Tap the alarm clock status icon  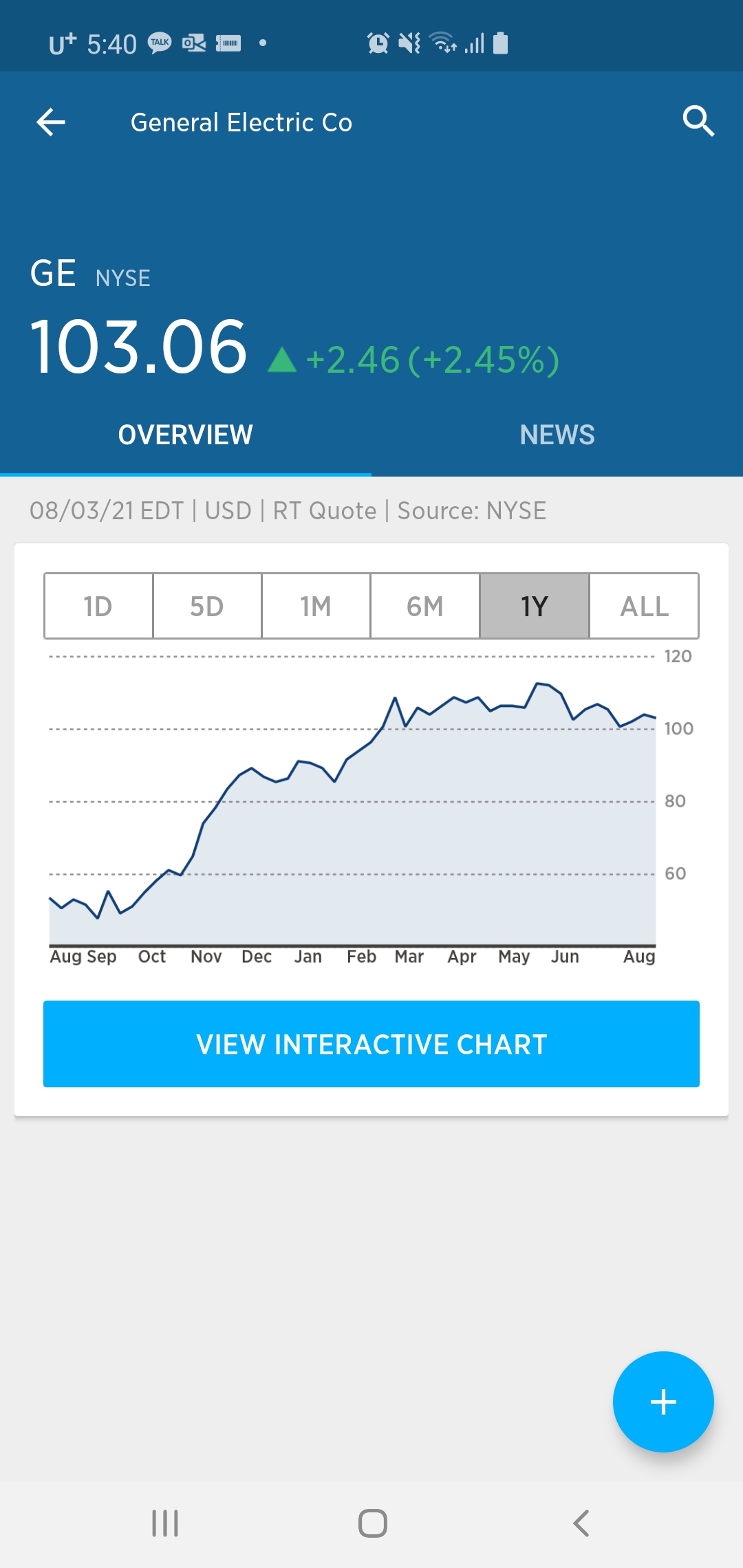point(378,43)
